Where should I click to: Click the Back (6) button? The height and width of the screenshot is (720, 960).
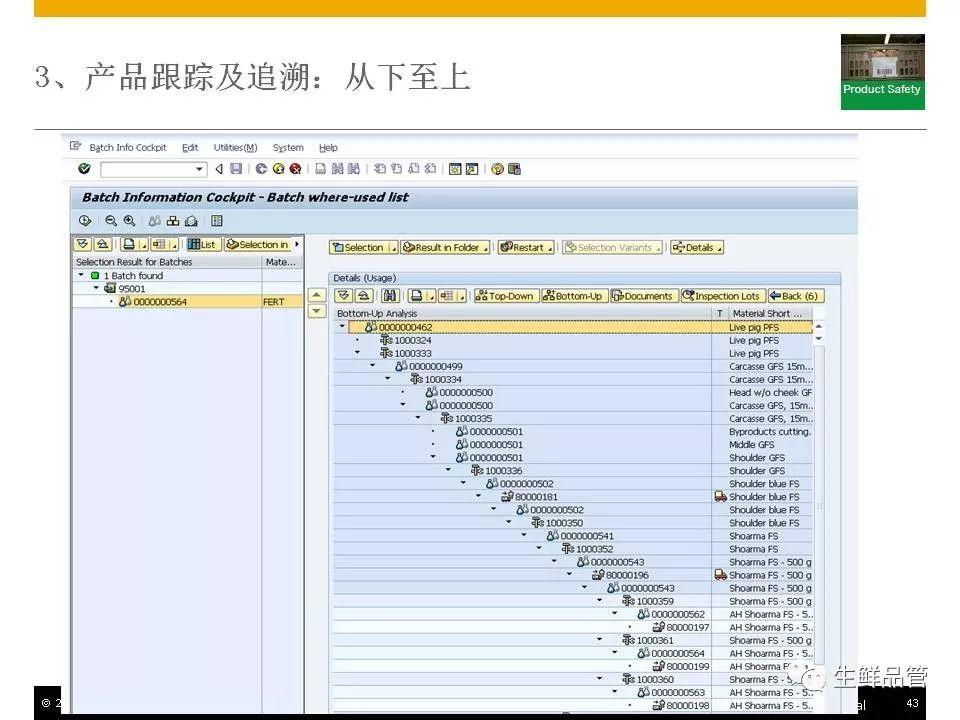(x=795, y=296)
